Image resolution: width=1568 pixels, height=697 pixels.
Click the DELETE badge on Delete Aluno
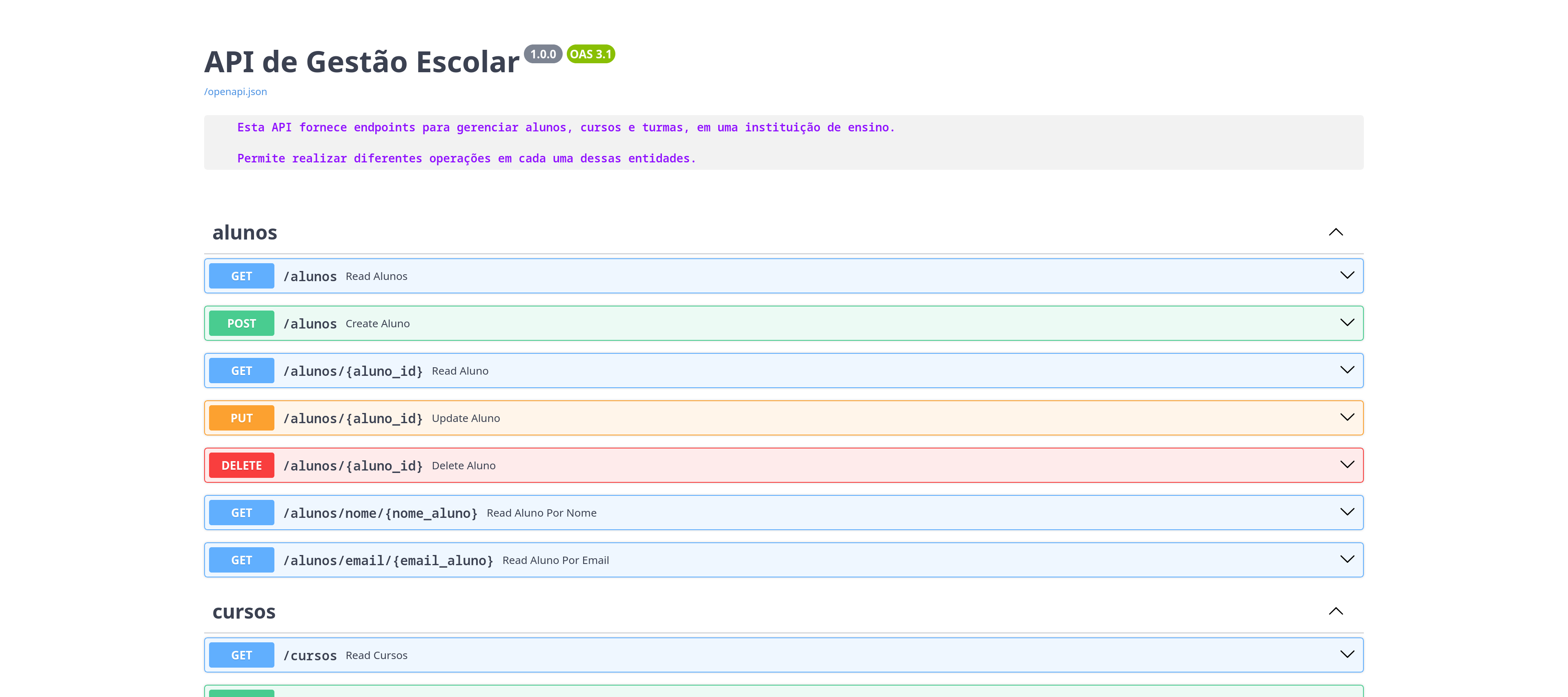point(241,465)
